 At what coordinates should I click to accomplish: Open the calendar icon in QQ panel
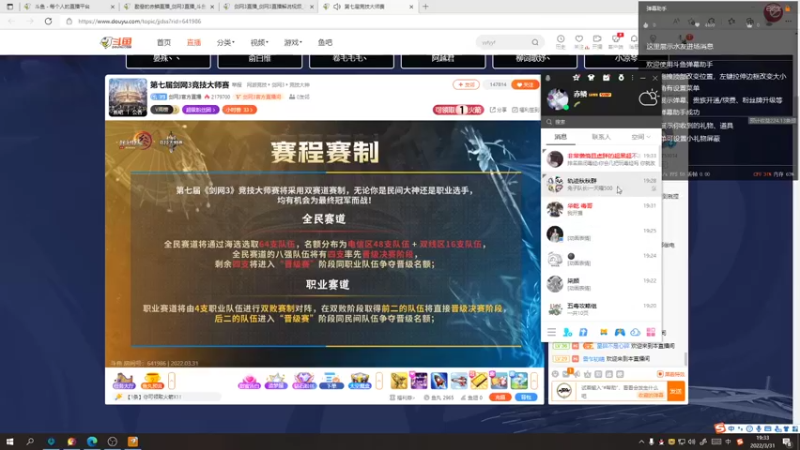coord(606,78)
